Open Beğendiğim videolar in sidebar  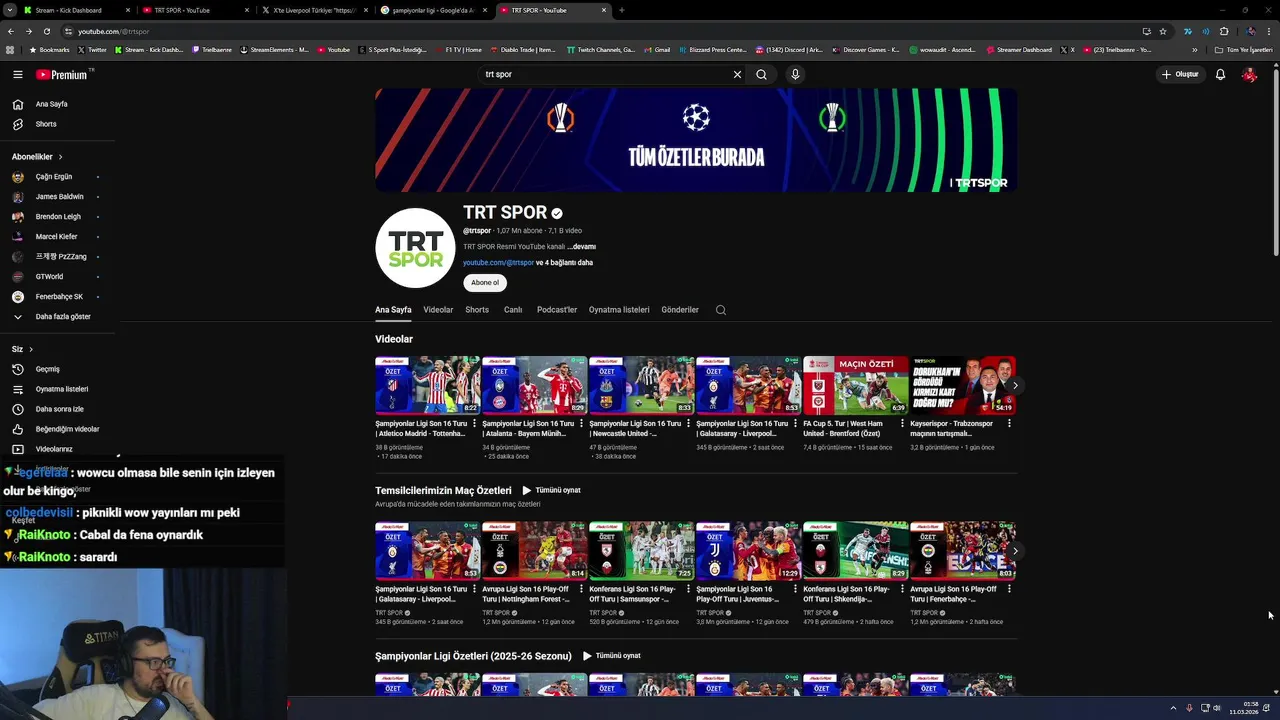click(x=57, y=429)
